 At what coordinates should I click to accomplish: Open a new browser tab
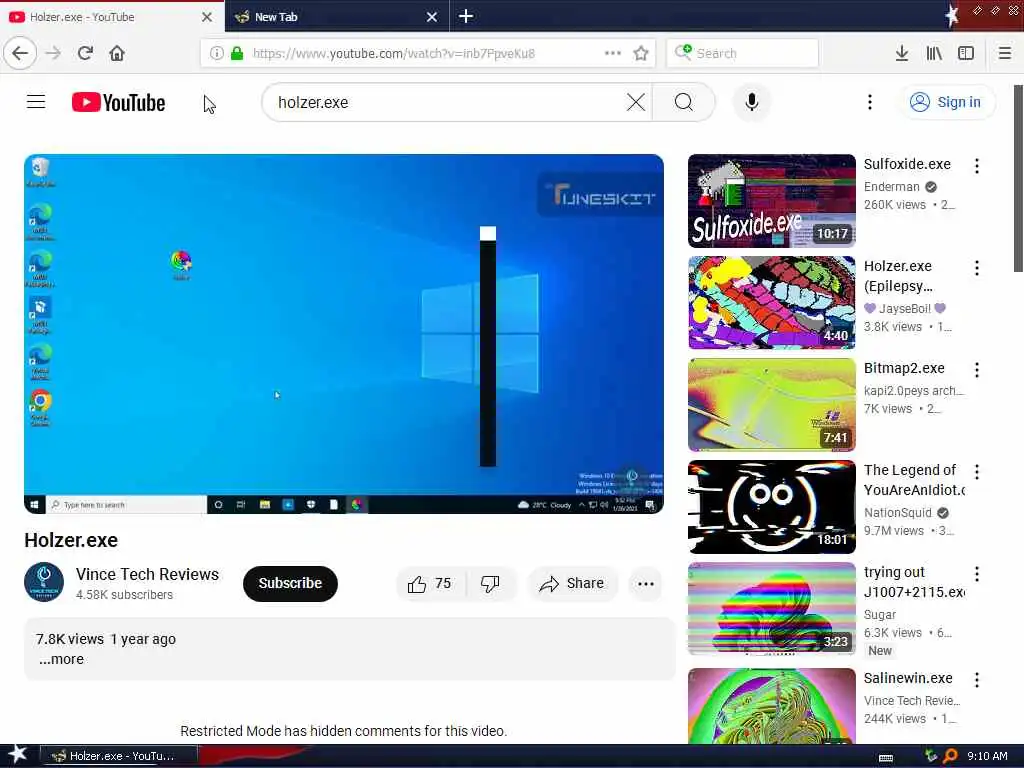pyautogui.click(x=466, y=16)
